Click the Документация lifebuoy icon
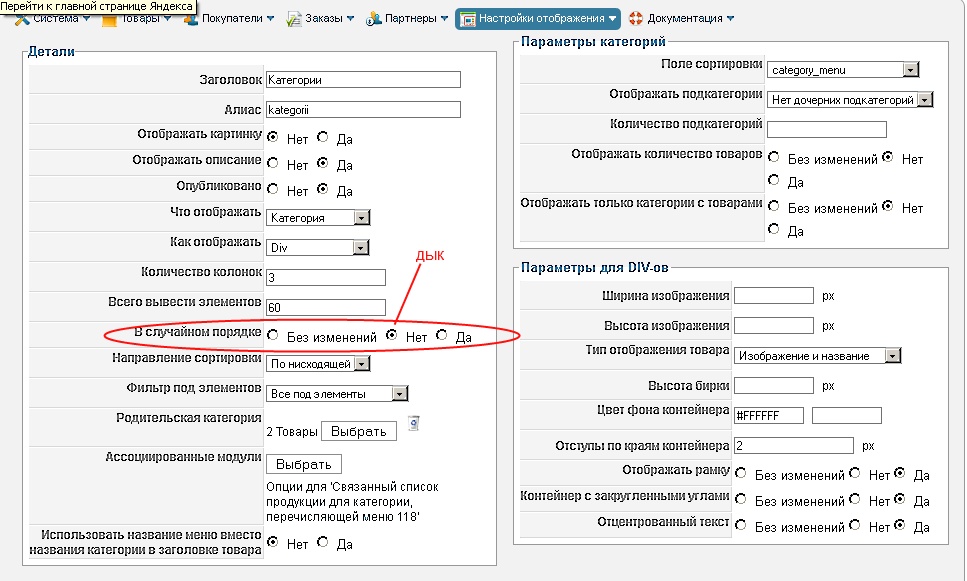The width and height of the screenshot is (967, 581). (636, 19)
